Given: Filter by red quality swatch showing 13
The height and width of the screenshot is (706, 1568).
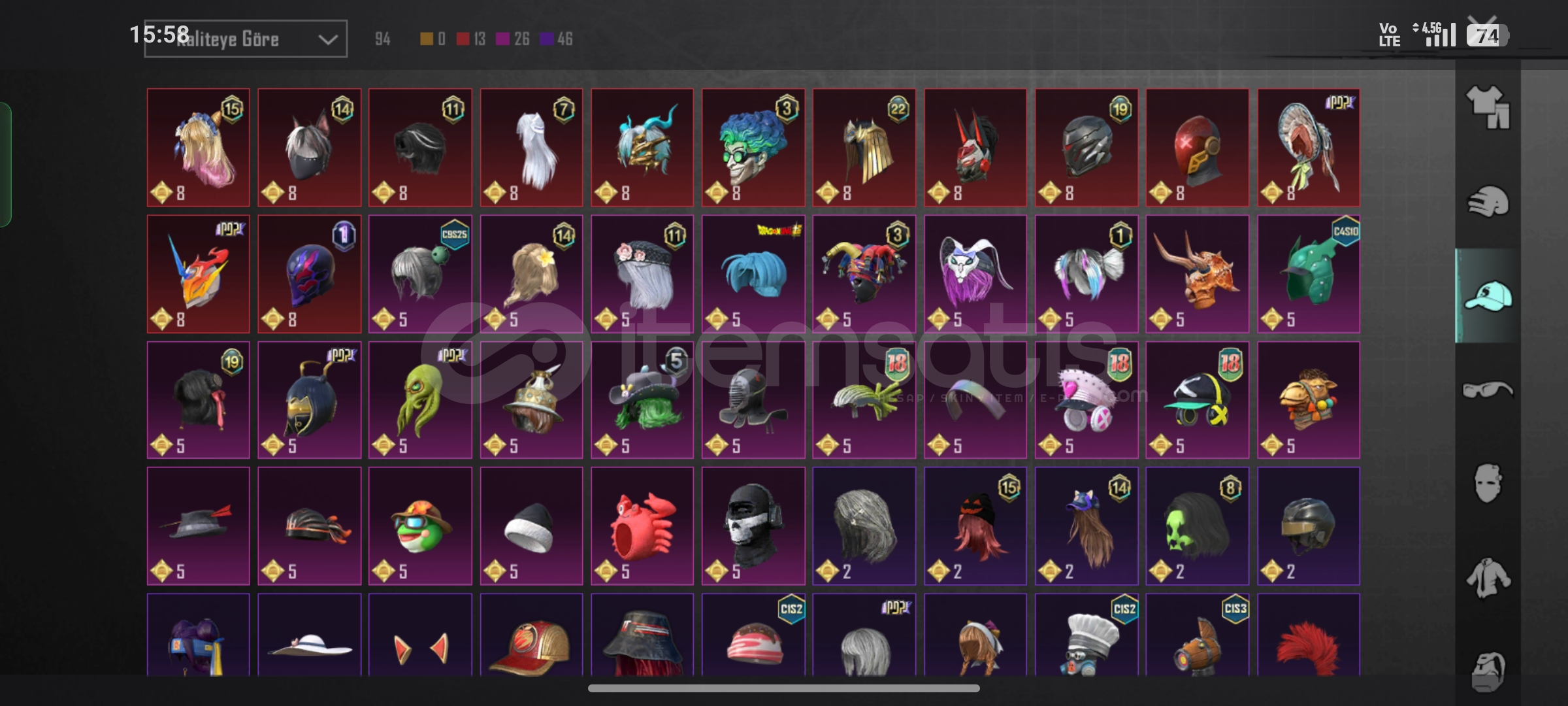Looking at the screenshot, I should 471,39.
